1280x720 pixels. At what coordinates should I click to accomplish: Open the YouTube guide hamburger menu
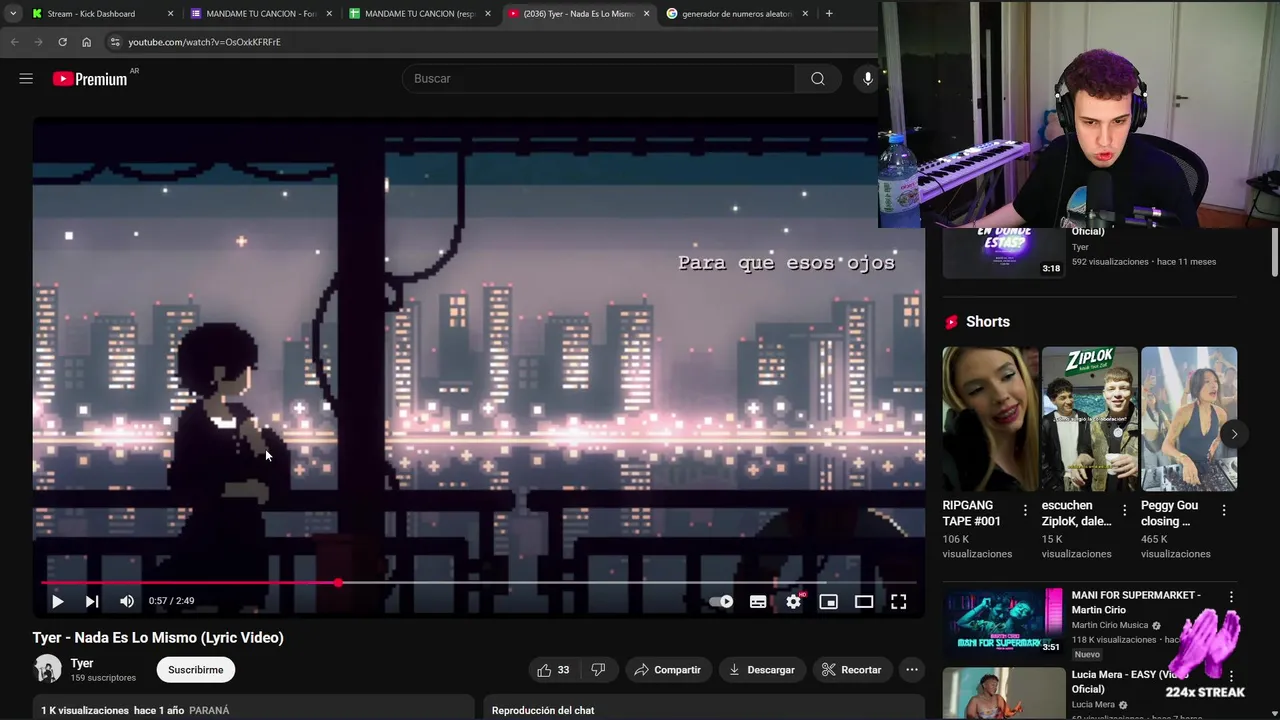click(26, 78)
